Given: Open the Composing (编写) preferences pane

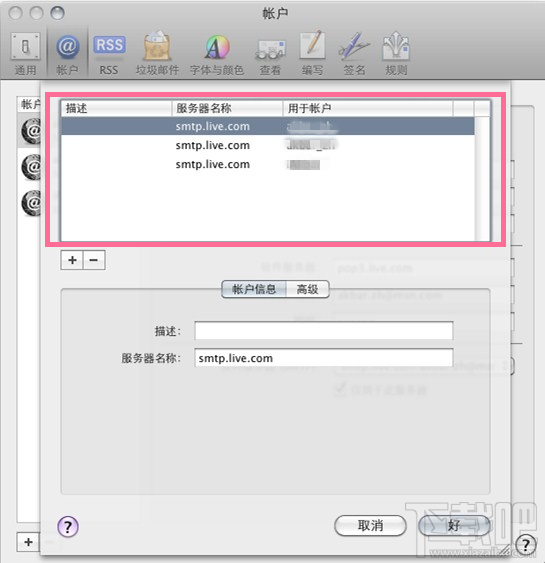Looking at the screenshot, I should pos(312,54).
